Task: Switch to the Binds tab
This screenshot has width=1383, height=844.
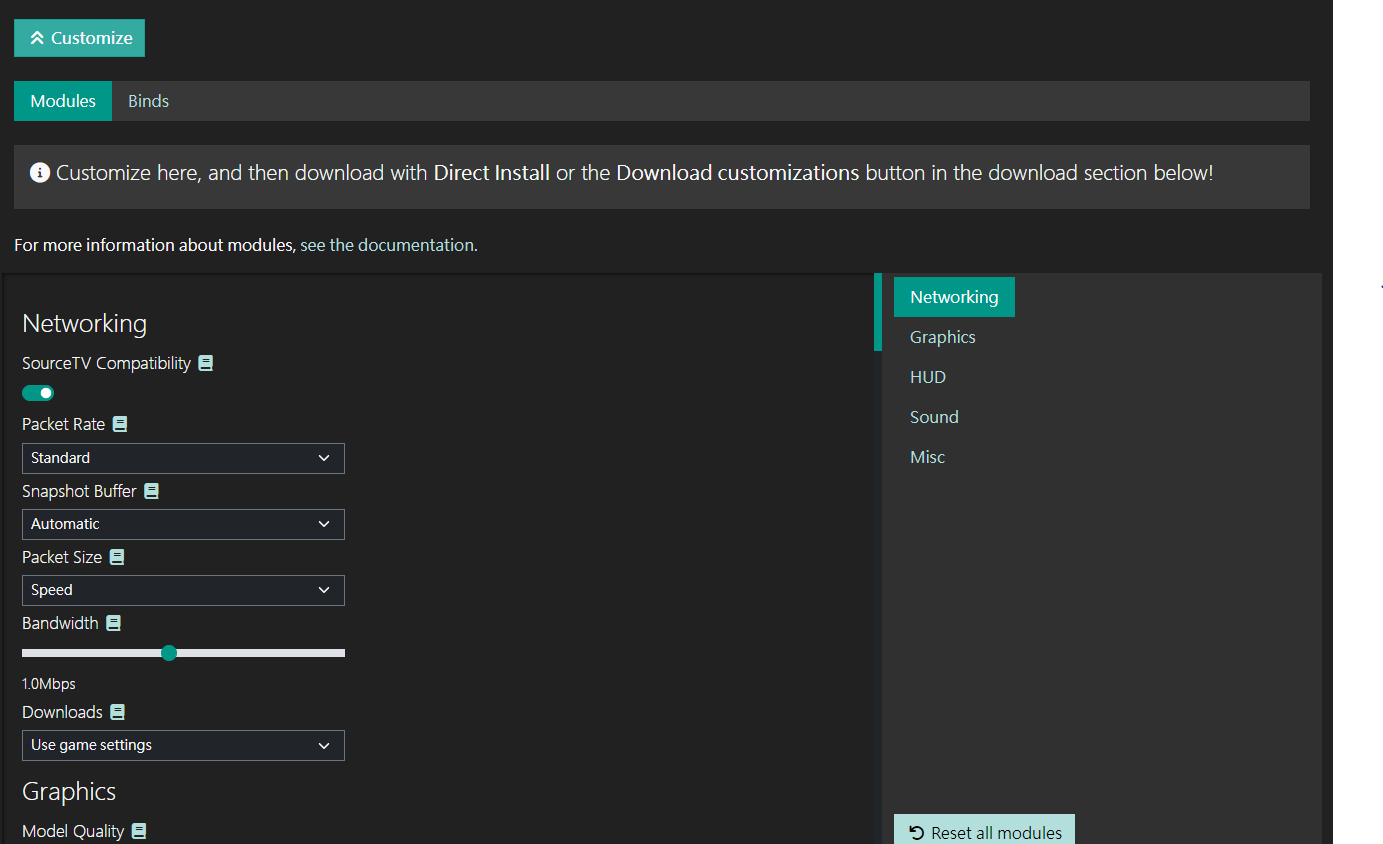Action: coord(148,101)
